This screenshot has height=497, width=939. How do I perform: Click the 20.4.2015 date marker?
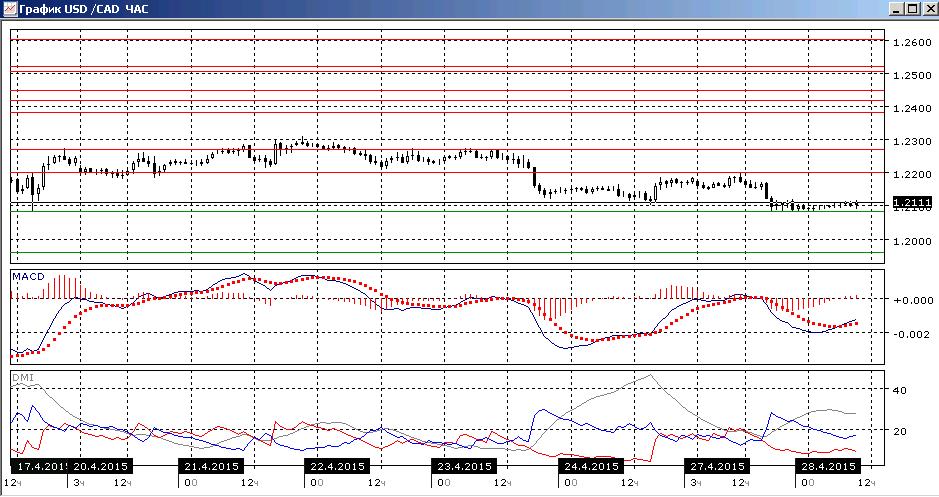[x=100, y=466]
